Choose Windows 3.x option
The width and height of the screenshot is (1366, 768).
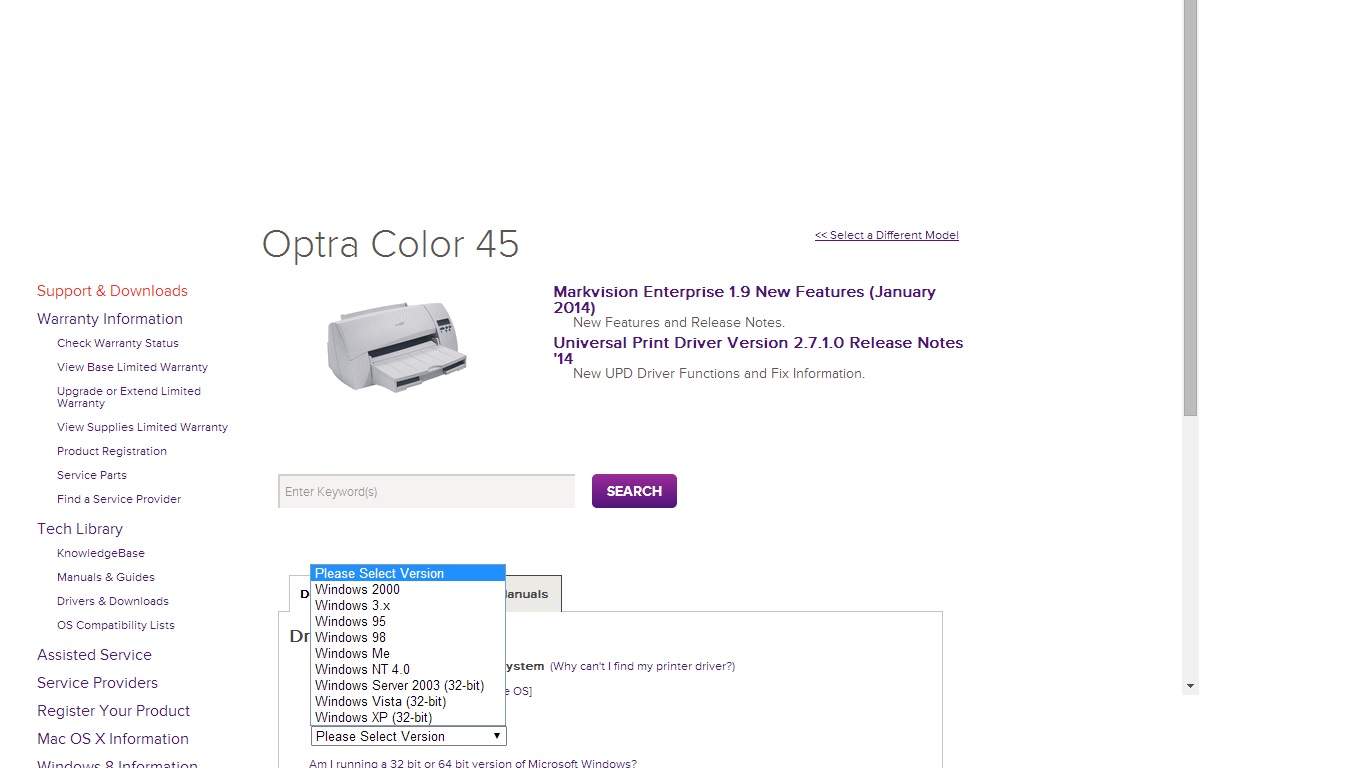(x=408, y=605)
